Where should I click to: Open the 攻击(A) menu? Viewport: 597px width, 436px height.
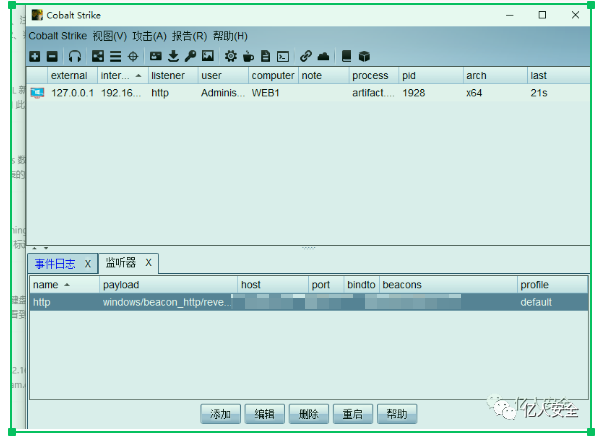149,36
